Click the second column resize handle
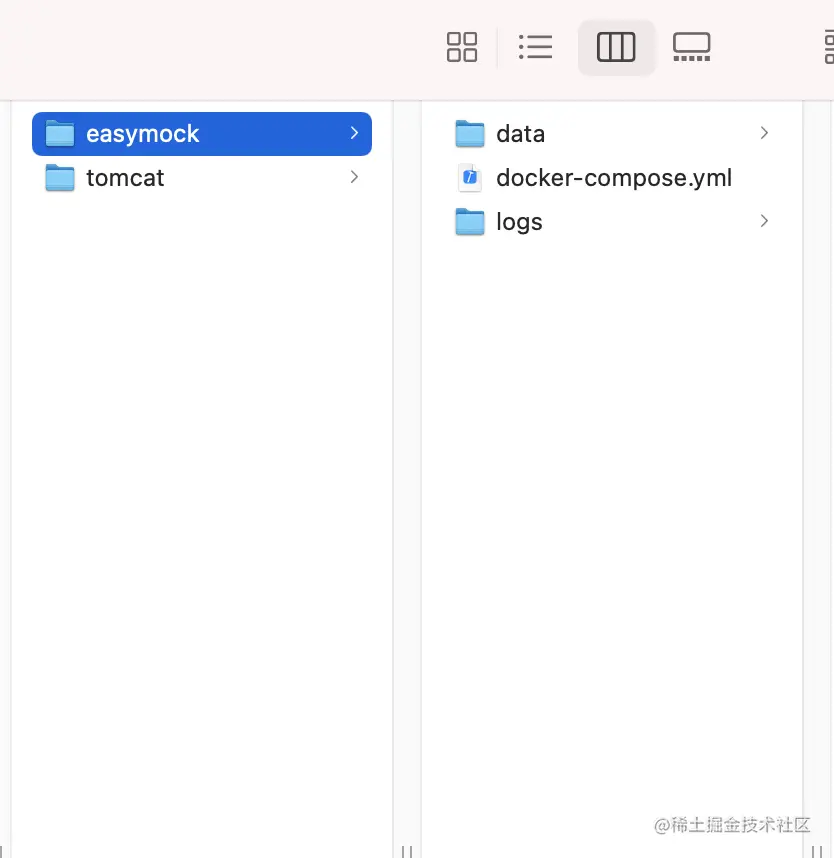The height and width of the screenshot is (858, 834). click(x=816, y=851)
